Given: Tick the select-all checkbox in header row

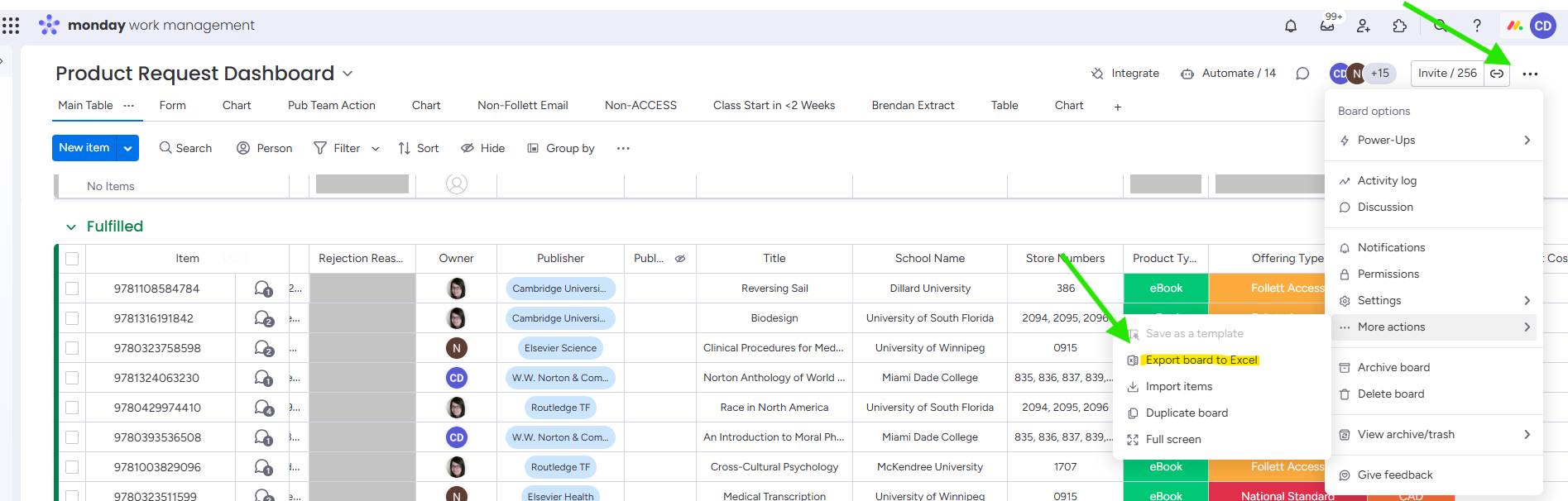Looking at the screenshot, I should (72, 259).
